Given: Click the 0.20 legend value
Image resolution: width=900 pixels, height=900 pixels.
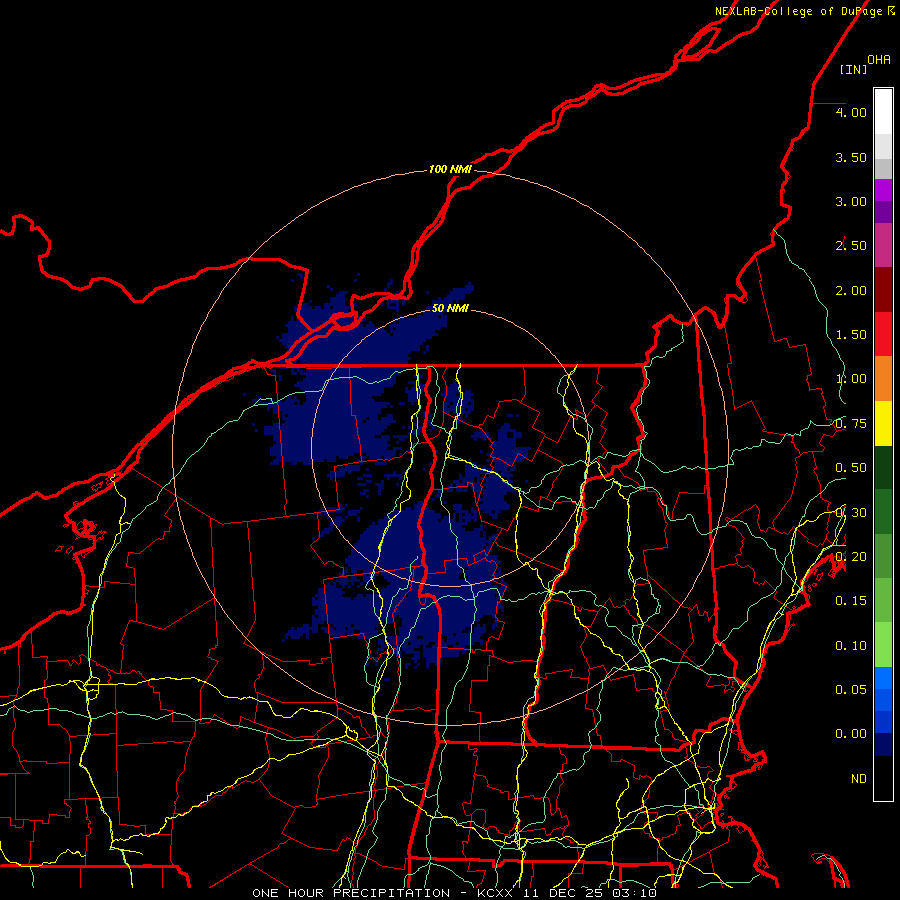Looking at the screenshot, I should [851, 557].
